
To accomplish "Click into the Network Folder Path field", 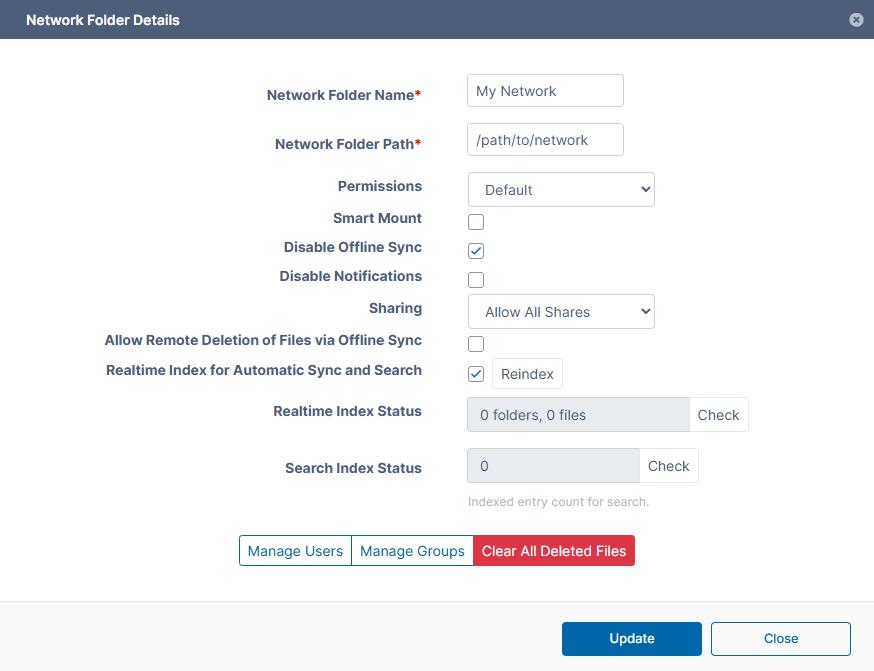I will [545, 140].
